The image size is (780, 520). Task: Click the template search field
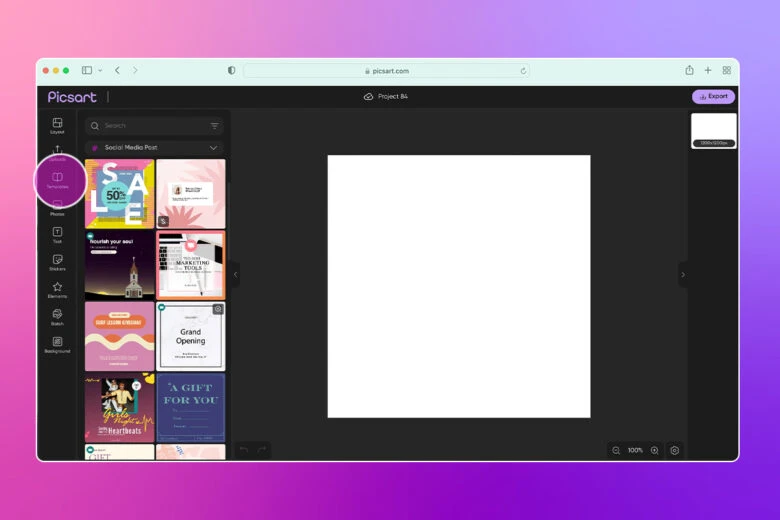150,126
